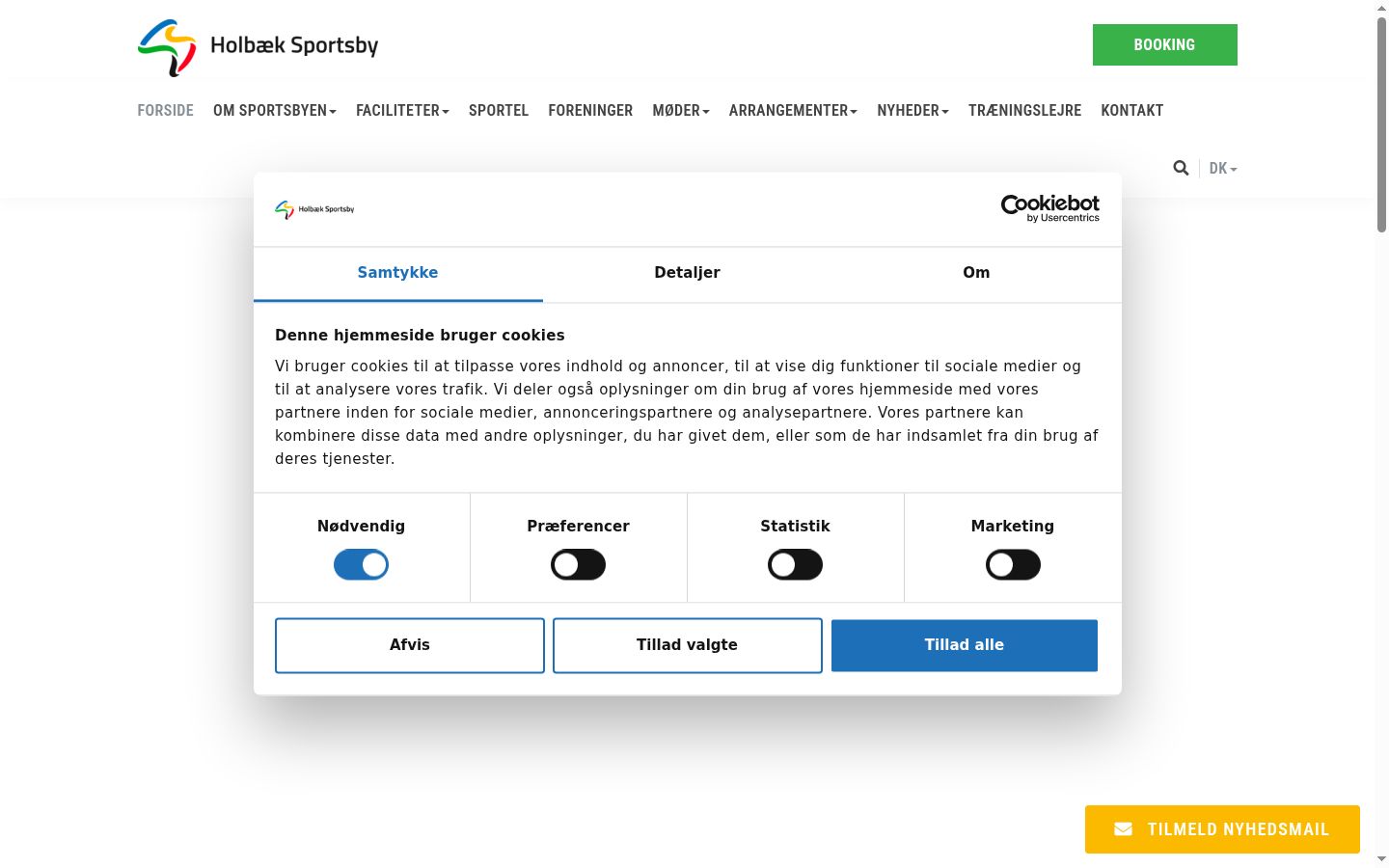Turn on the Marketing cookie switch
This screenshot has height=868, width=1389.
[x=1013, y=565]
